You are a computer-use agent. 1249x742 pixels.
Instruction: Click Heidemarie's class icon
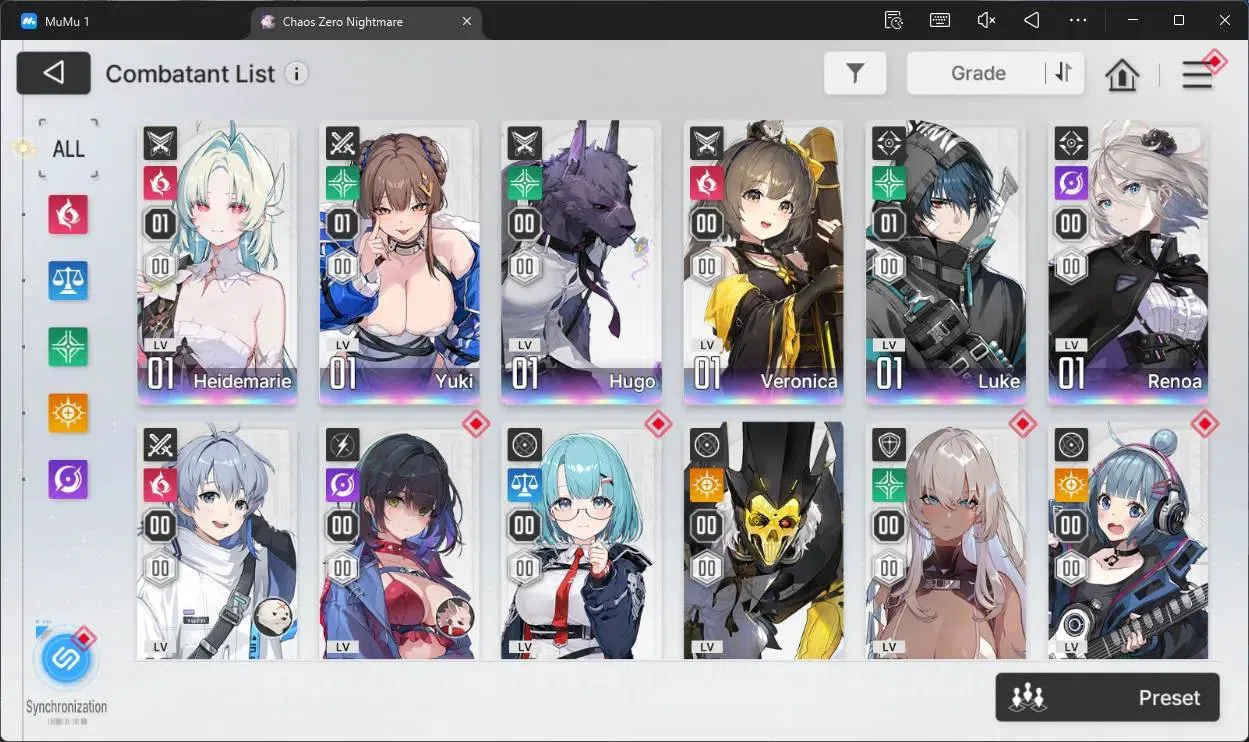pos(160,143)
